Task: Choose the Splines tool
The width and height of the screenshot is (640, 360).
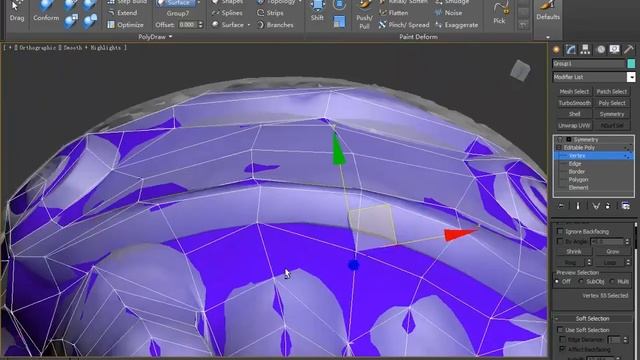Action: pyautogui.click(x=227, y=13)
